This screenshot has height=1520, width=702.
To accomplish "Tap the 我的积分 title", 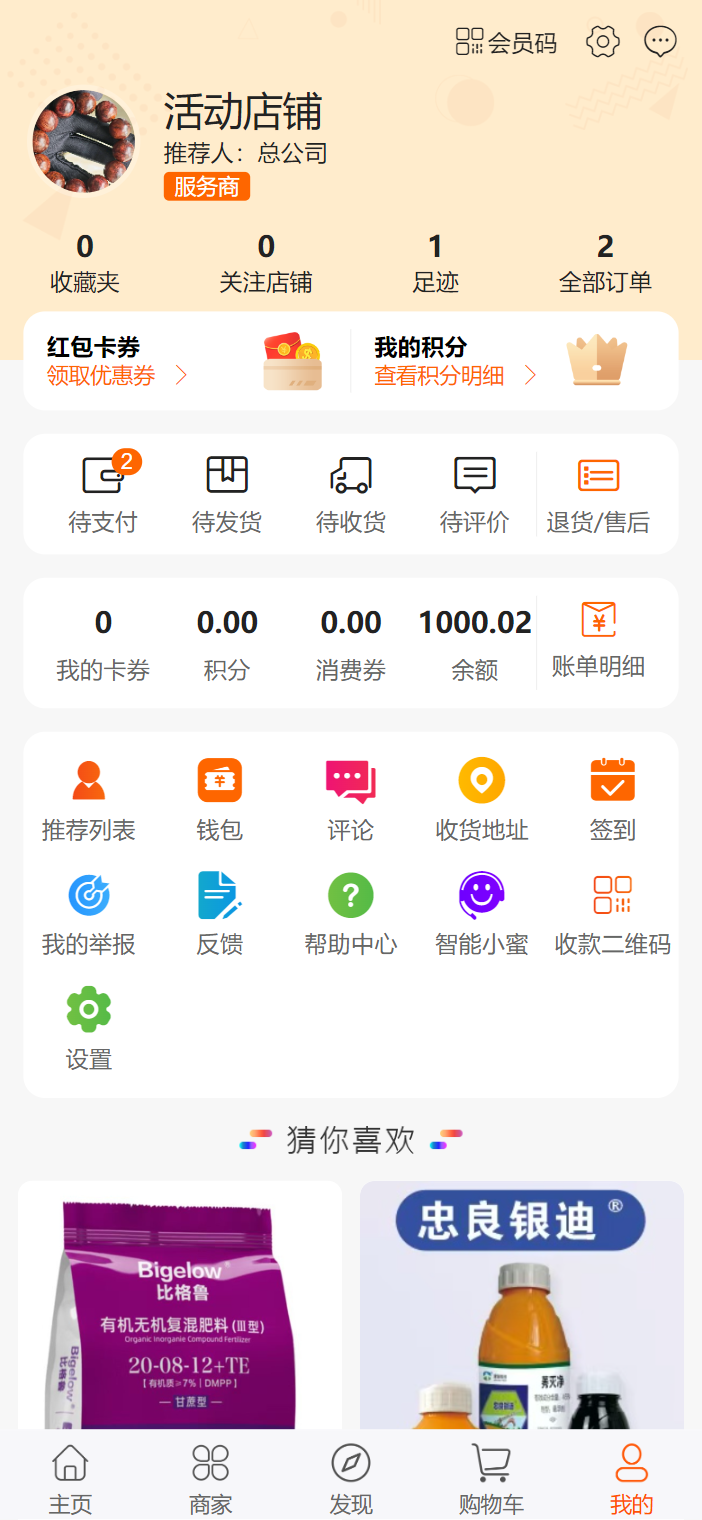I will click(421, 347).
